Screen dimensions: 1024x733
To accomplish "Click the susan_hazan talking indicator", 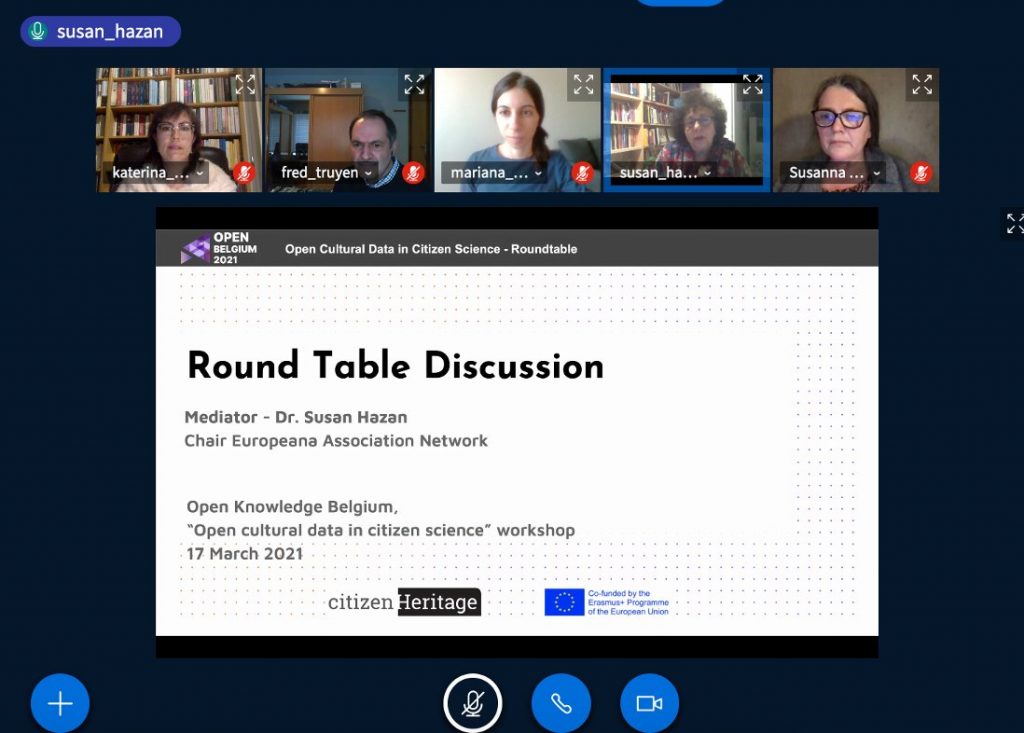I will tap(100, 31).
